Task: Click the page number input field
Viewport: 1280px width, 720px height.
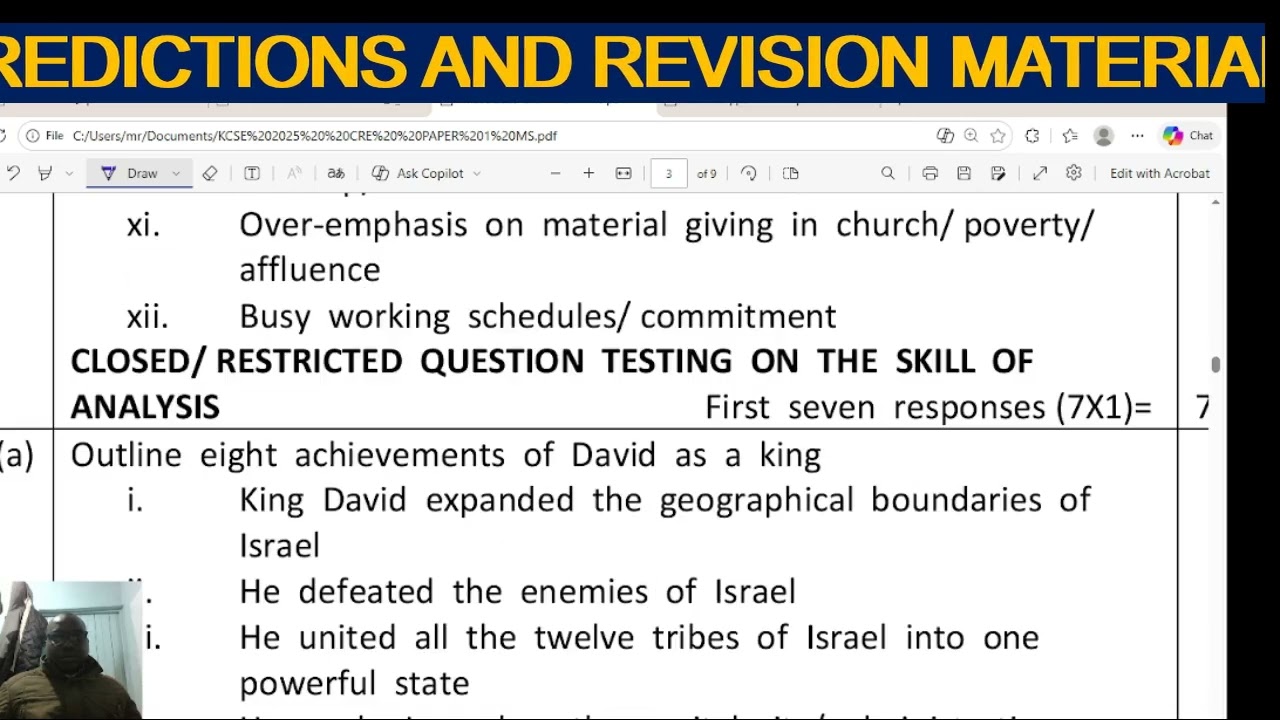Action: (x=669, y=173)
